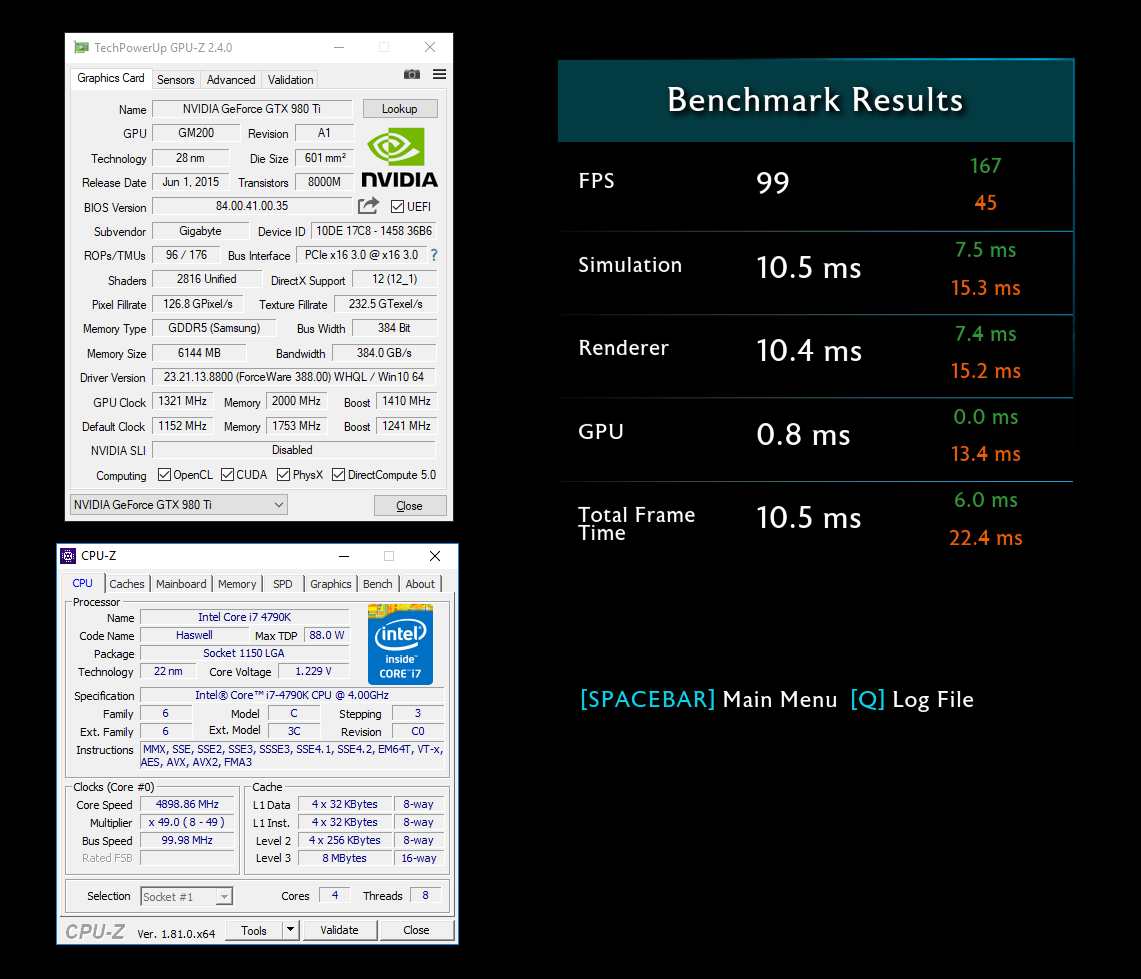Click the average FPS value 99
Viewport: 1141px width, 979px height.
point(773,182)
